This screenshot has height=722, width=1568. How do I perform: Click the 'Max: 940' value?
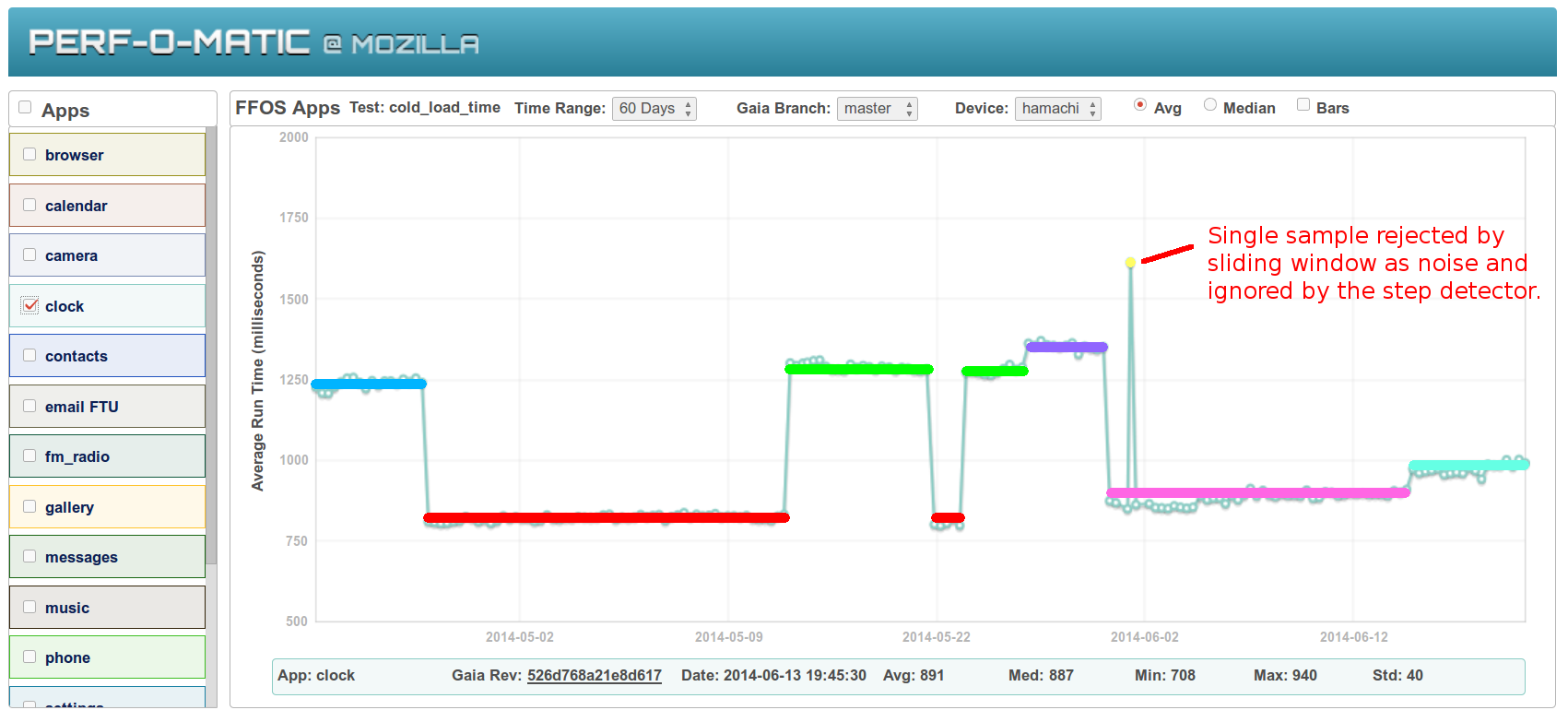tap(1285, 675)
